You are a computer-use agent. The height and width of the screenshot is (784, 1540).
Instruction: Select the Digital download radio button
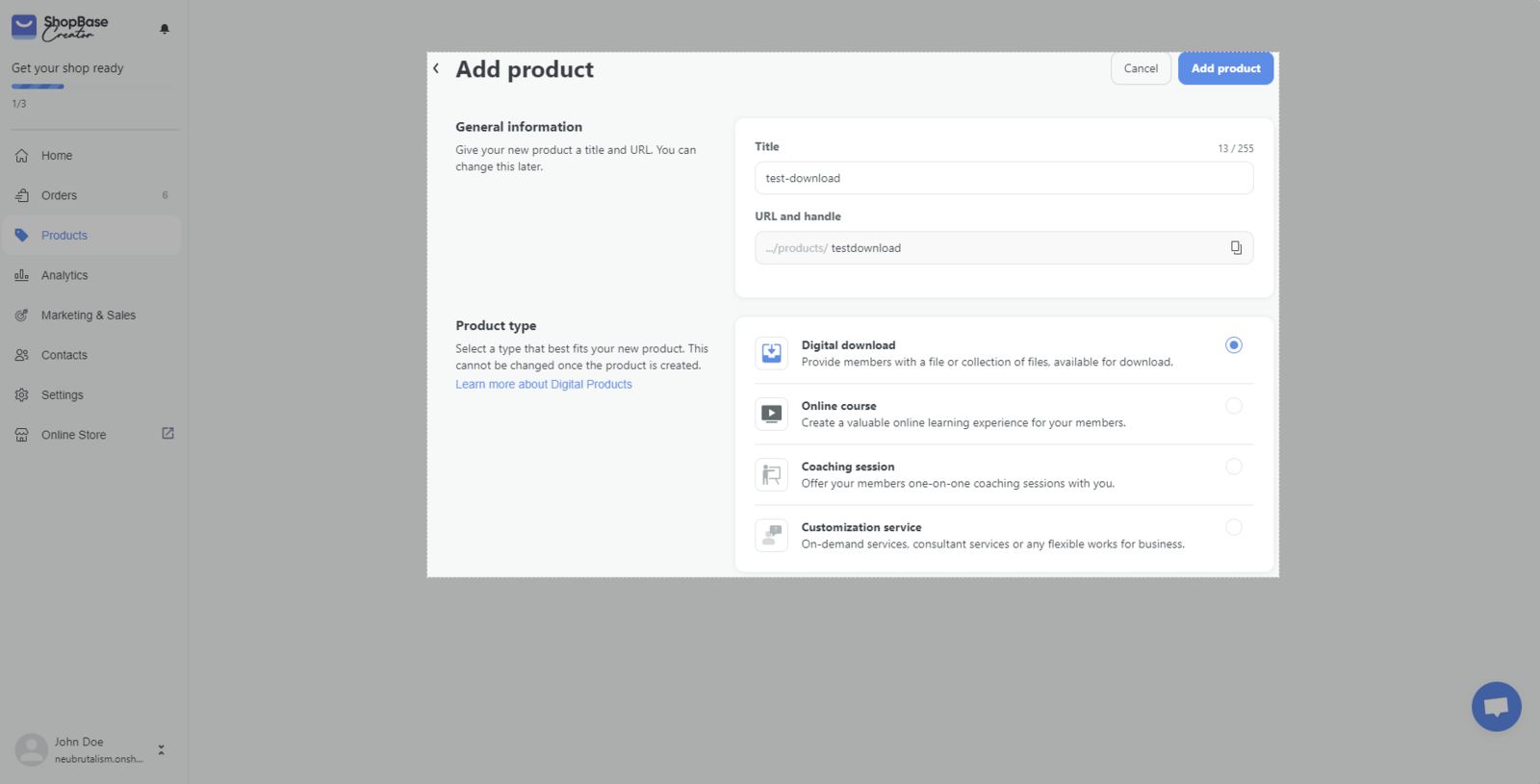pos(1234,345)
